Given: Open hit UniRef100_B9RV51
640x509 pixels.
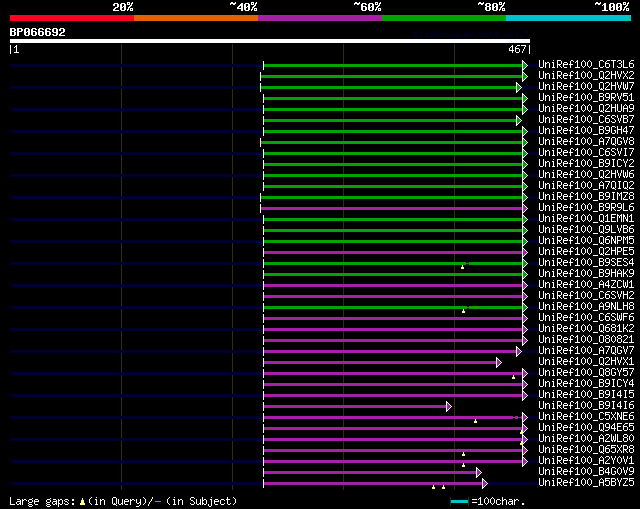Looking at the screenshot, I should pyautogui.click(x=586, y=98).
